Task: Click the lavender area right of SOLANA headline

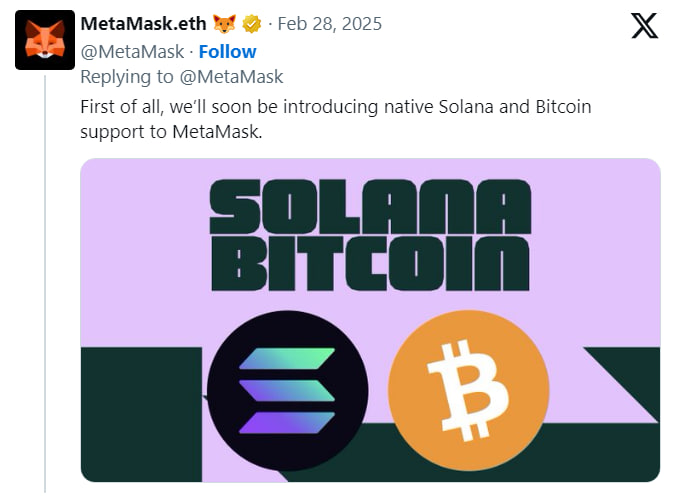Action: click(x=600, y=210)
